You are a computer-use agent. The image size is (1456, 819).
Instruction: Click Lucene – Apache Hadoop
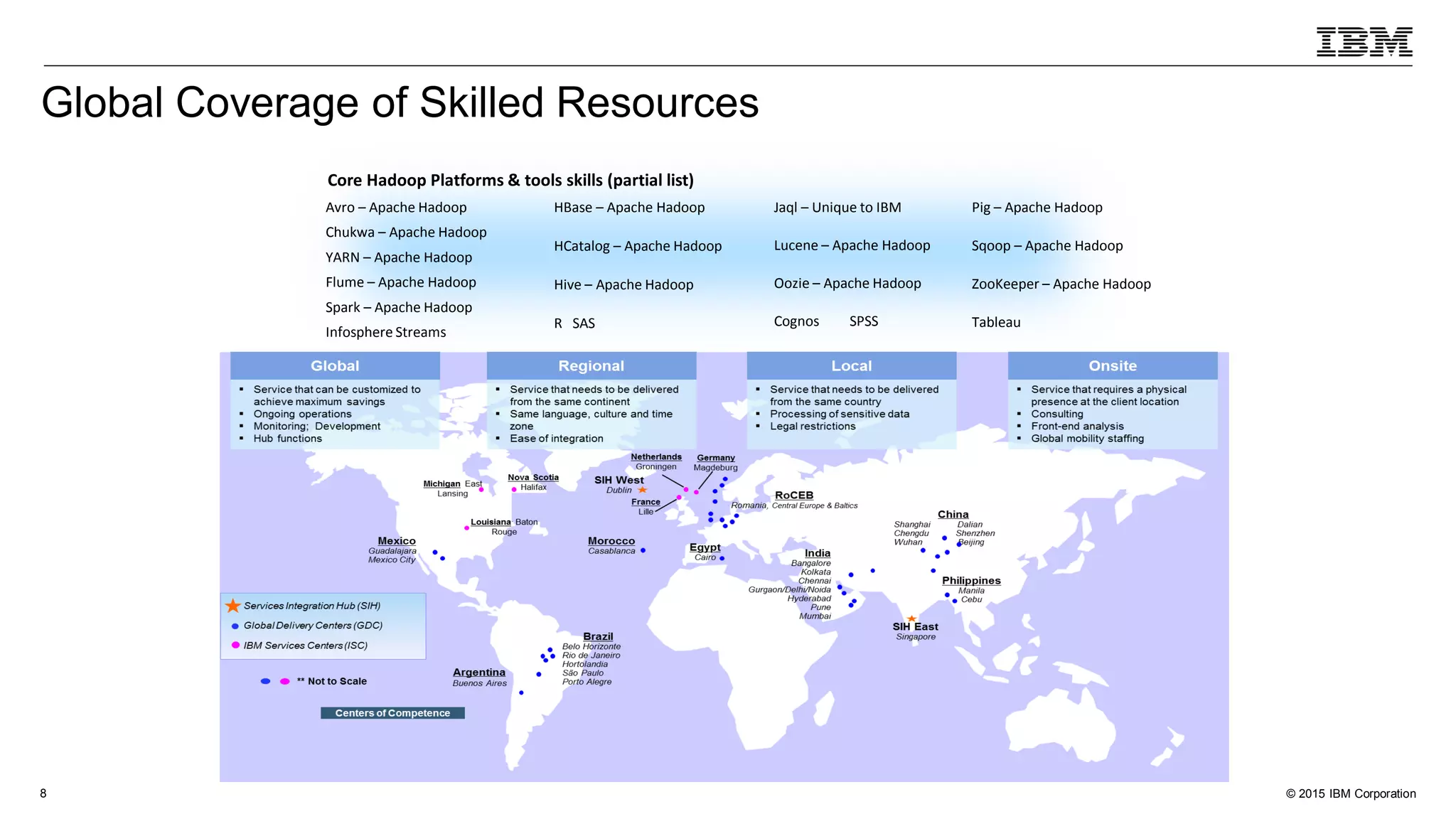click(x=852, y=245)
